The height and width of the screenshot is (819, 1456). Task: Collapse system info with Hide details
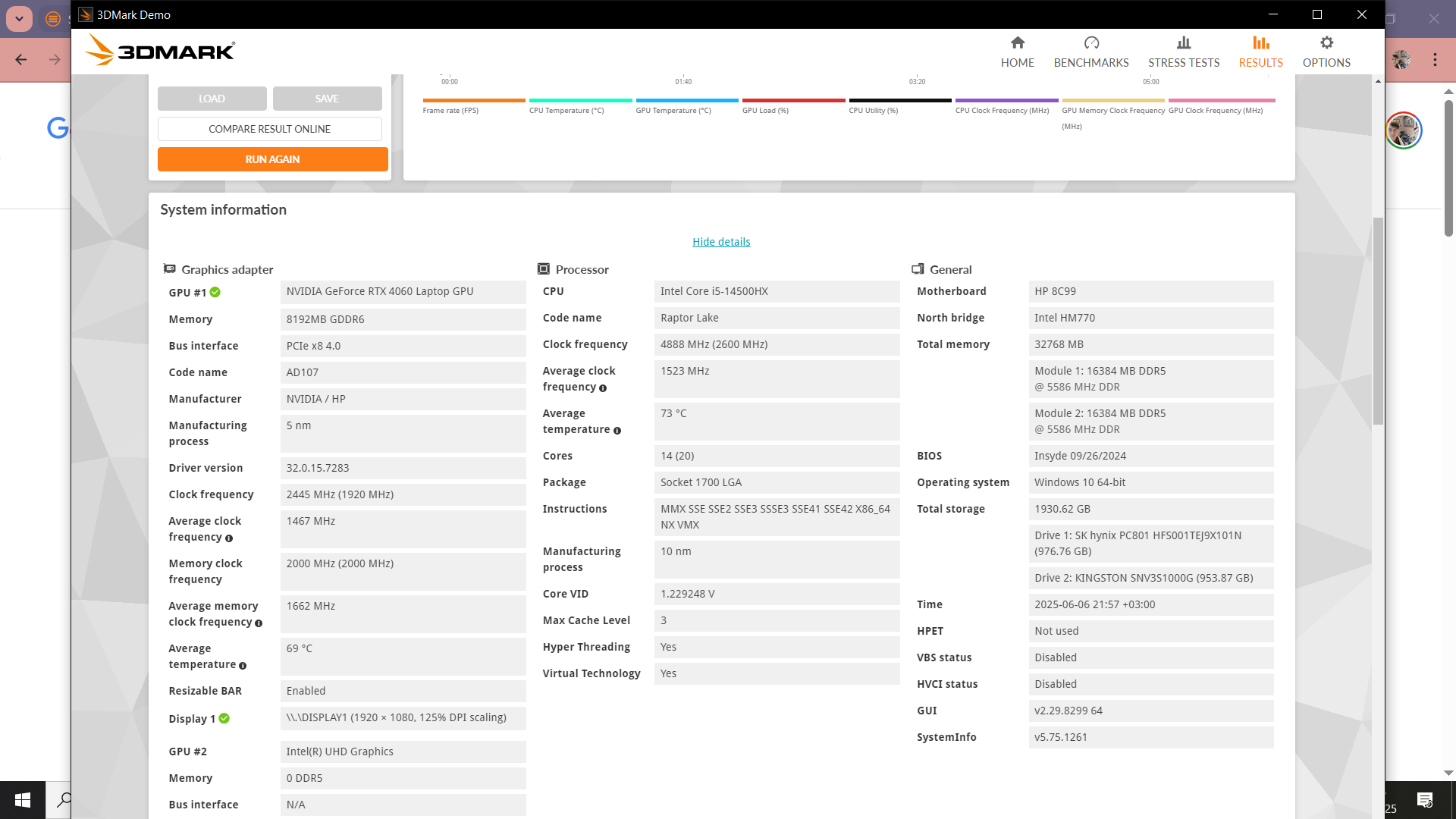tap(720, 242)
